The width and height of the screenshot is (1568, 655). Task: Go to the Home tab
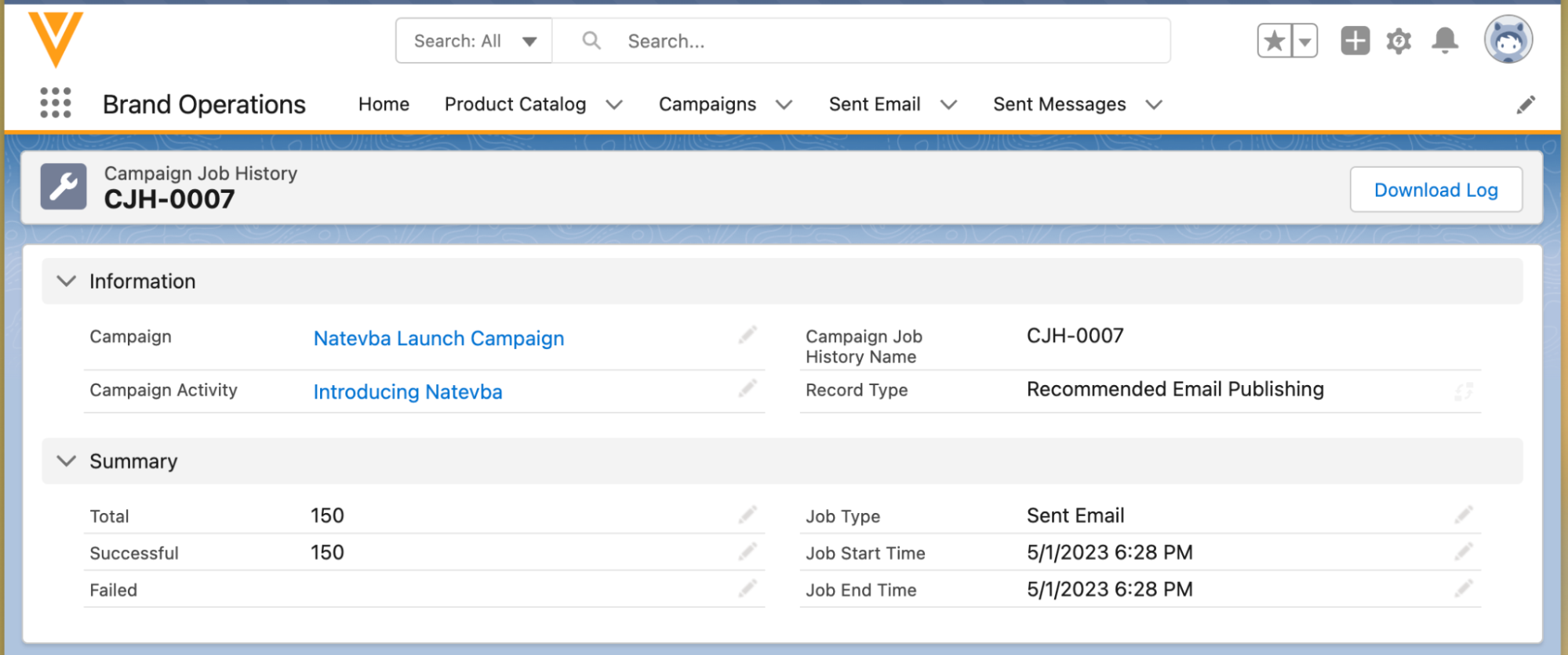tap(384, 104)
